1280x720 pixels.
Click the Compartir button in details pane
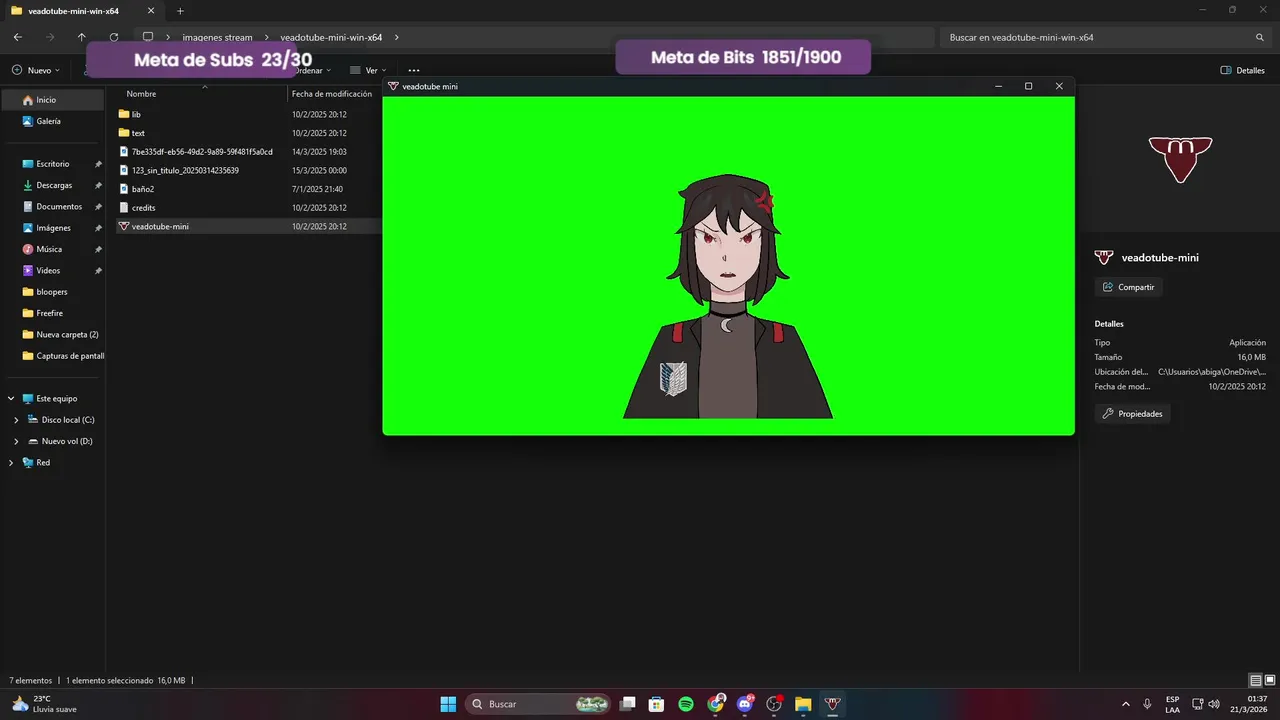tap(1128, 287)
